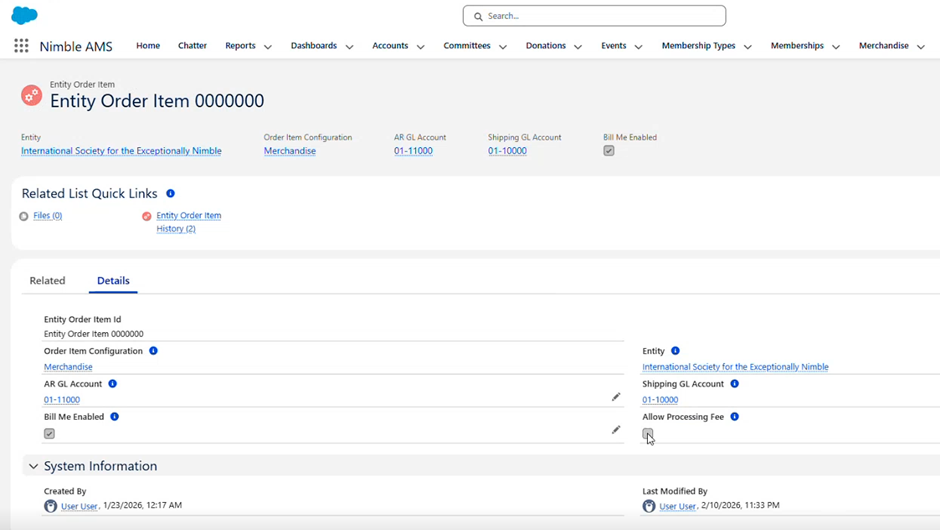Viewport: 940px width, 530px height.
Task: Click modified timestamp 2/10/2026, 11:33 PM
Action: (x=740, y=505)
